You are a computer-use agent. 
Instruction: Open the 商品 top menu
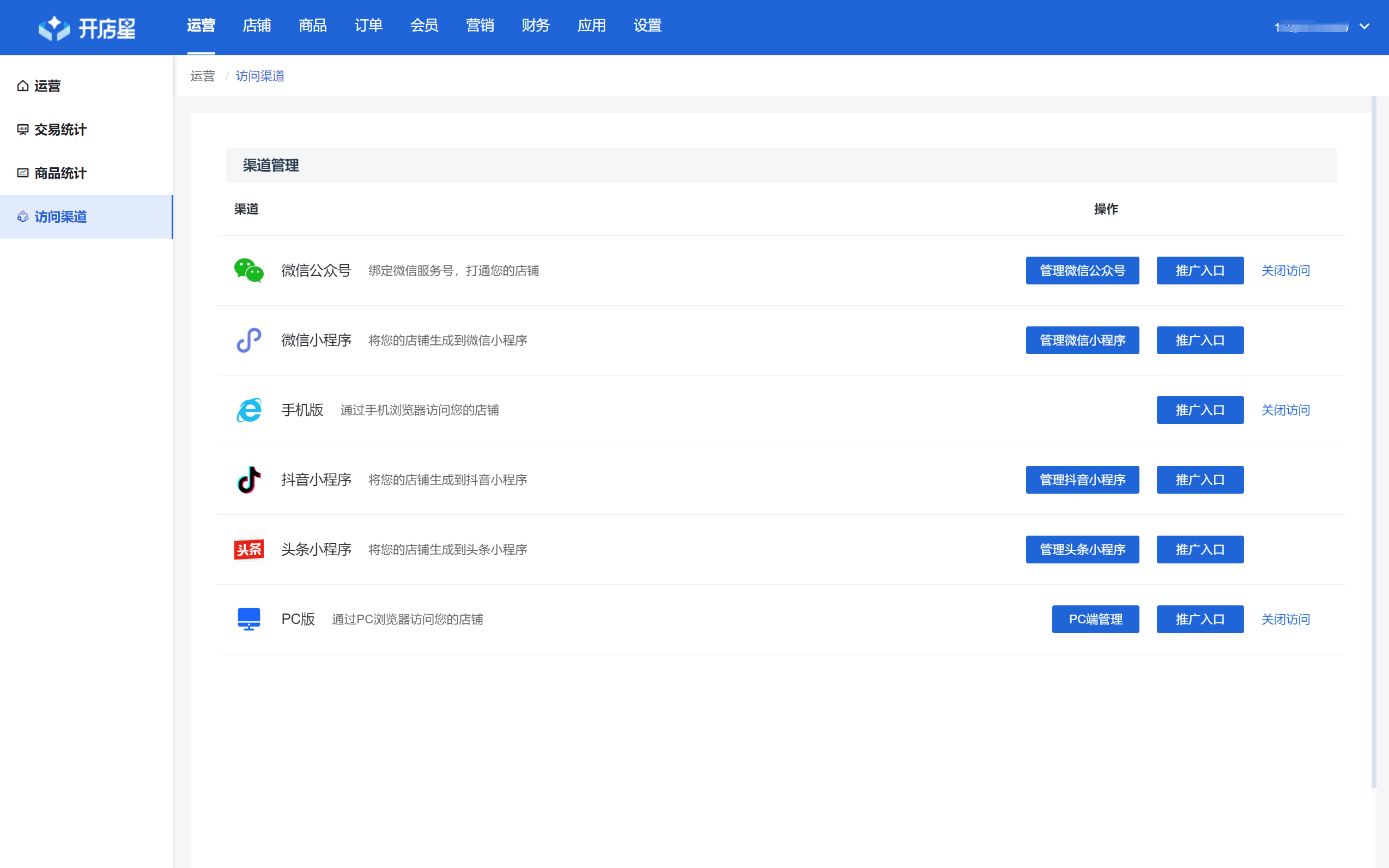tap(313, 25)
